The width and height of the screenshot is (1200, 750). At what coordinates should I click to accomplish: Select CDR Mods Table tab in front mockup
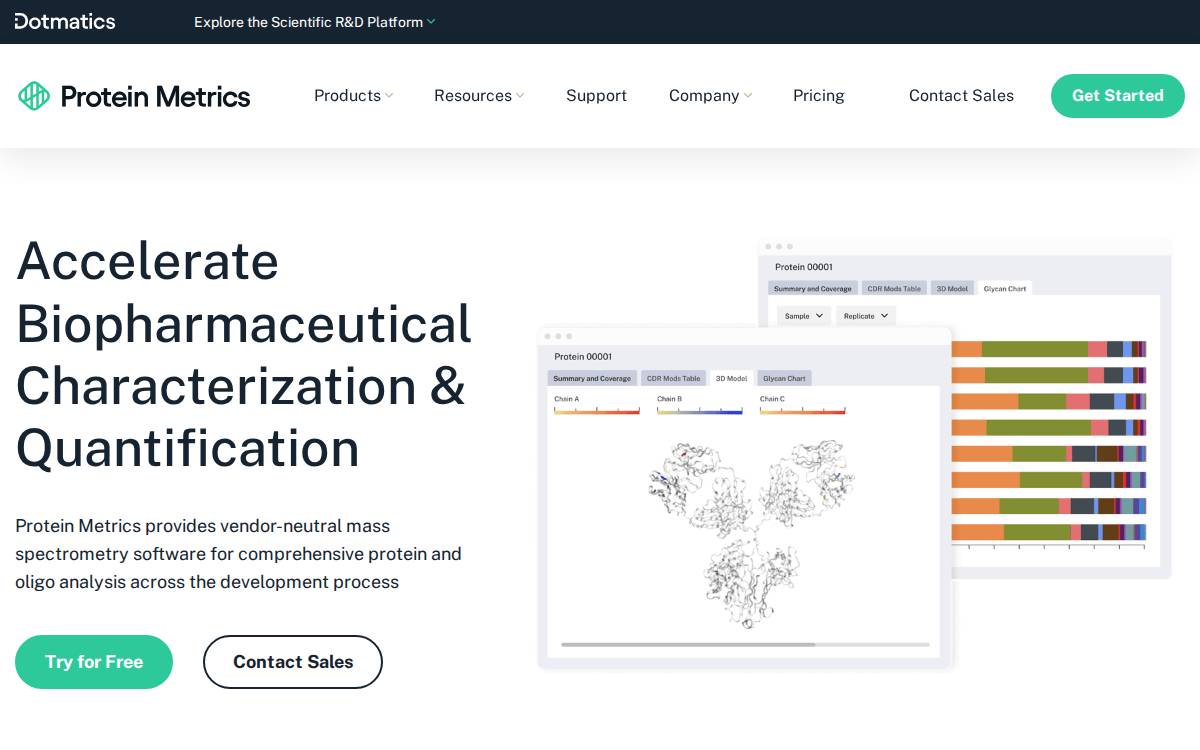coord(673,379)
